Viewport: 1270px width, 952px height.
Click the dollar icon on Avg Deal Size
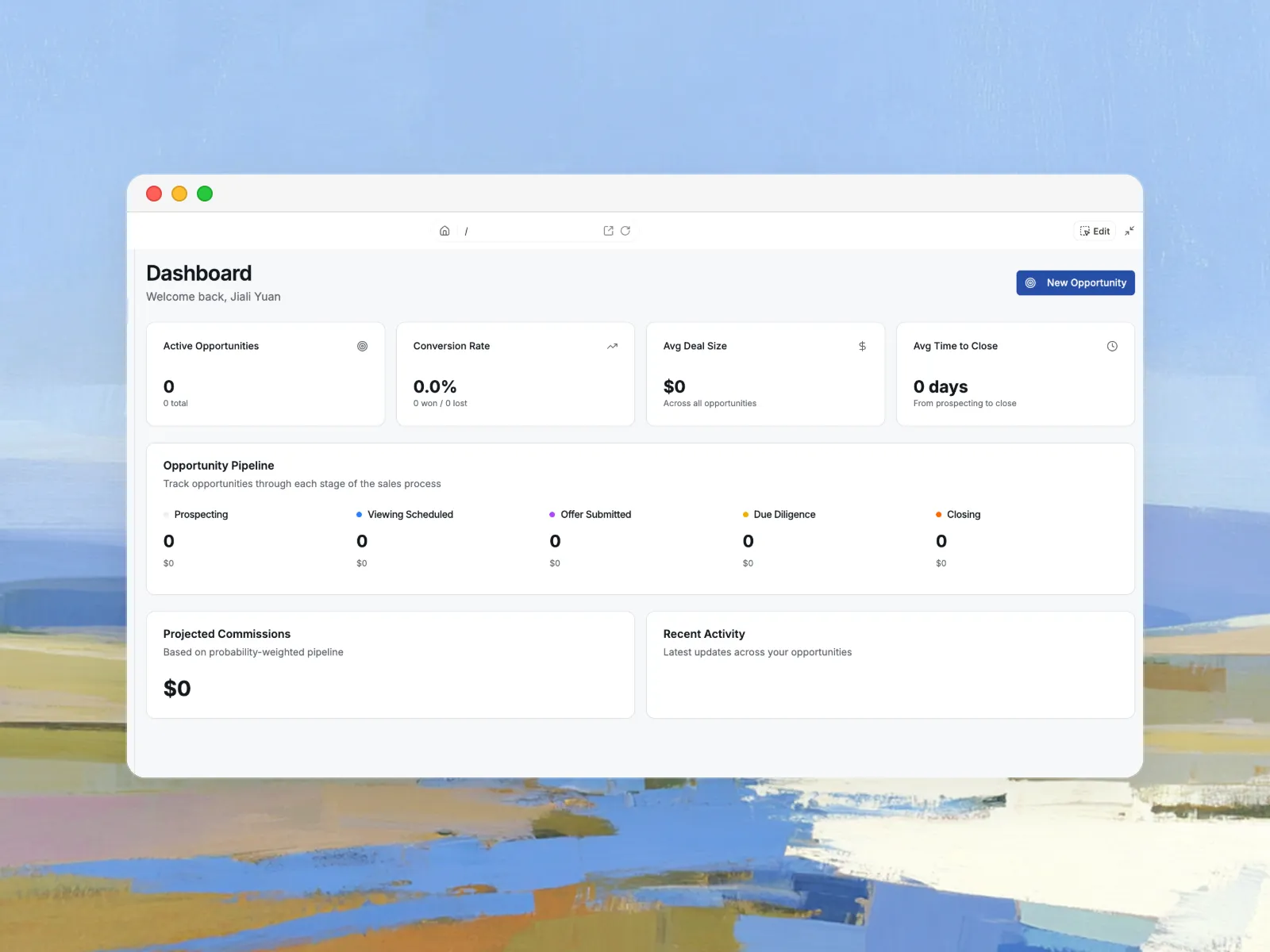click(x=862, y=346)
